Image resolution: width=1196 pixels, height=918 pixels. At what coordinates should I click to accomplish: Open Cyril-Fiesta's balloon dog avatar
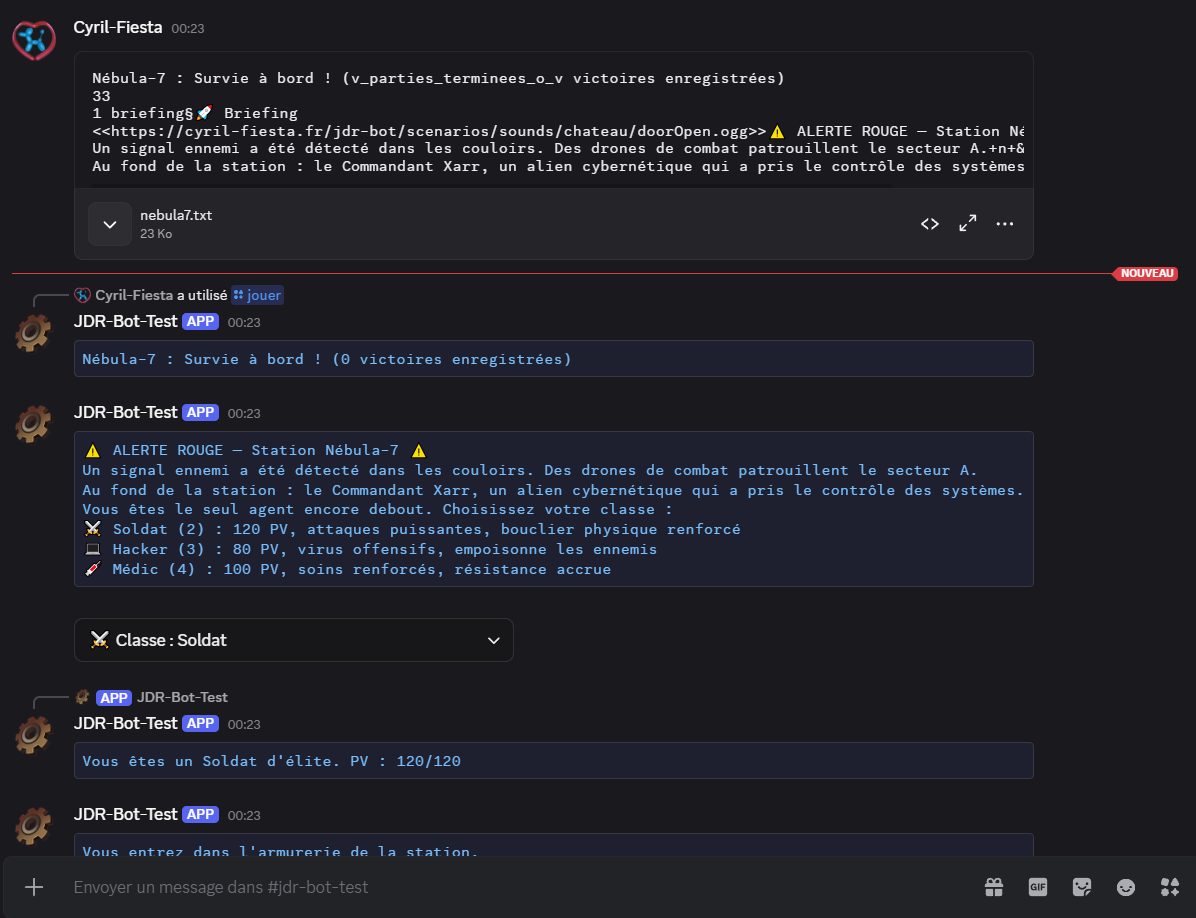(33, 40)
